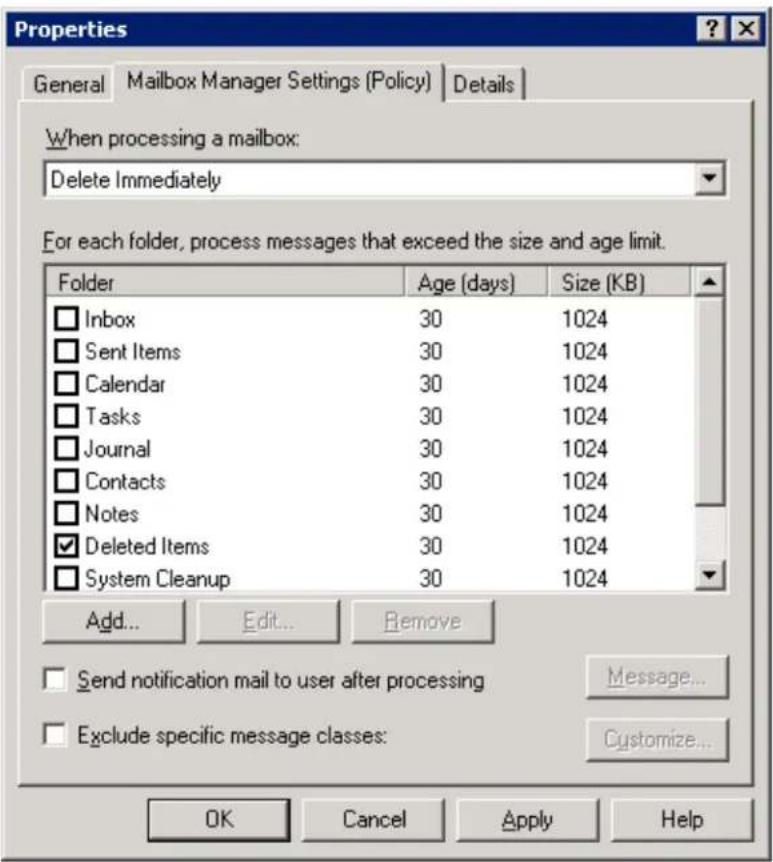Uncheck the Deleted Items folder checkbox

click(x=67, y=546)
